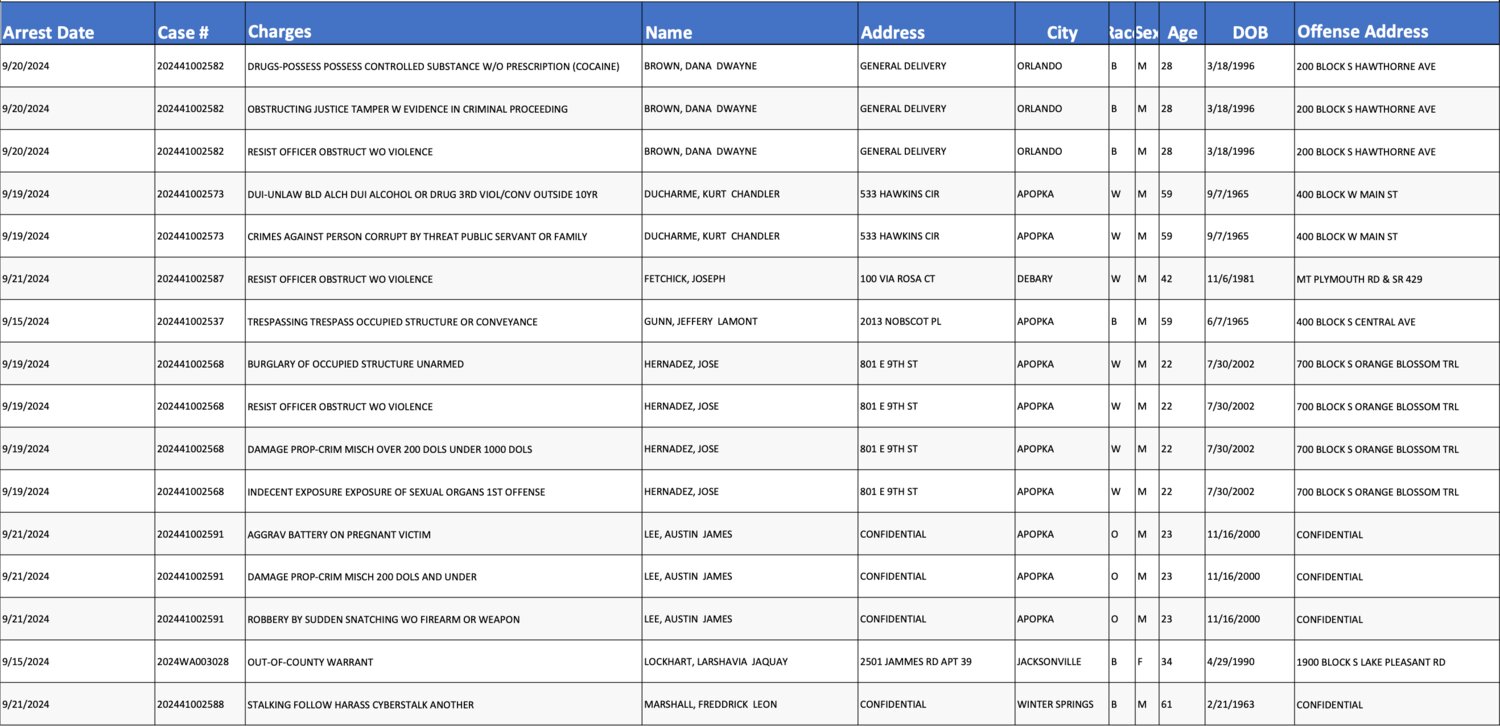Select case number 202441002537
Screen dimensions: 1500x726
click(x=200, y=322)
